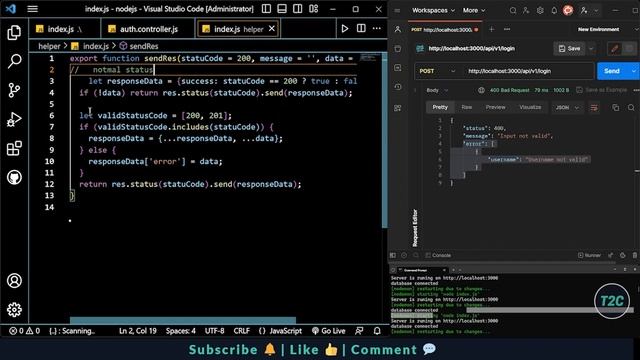Screen dimensions: 640x360
Task: Copy the response body
Action: coord(616,108)
